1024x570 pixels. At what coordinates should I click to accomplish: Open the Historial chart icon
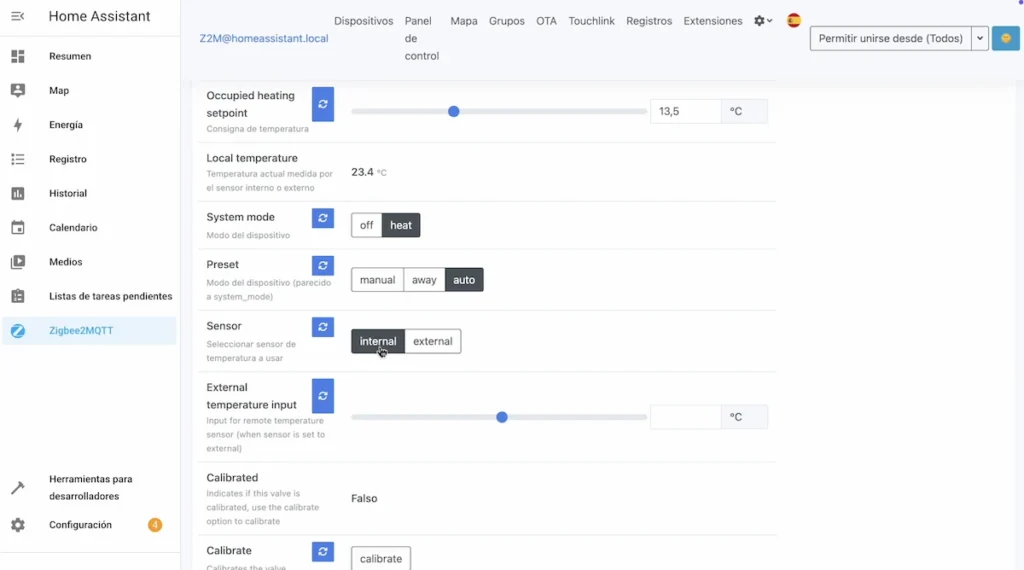click(18, 193)
